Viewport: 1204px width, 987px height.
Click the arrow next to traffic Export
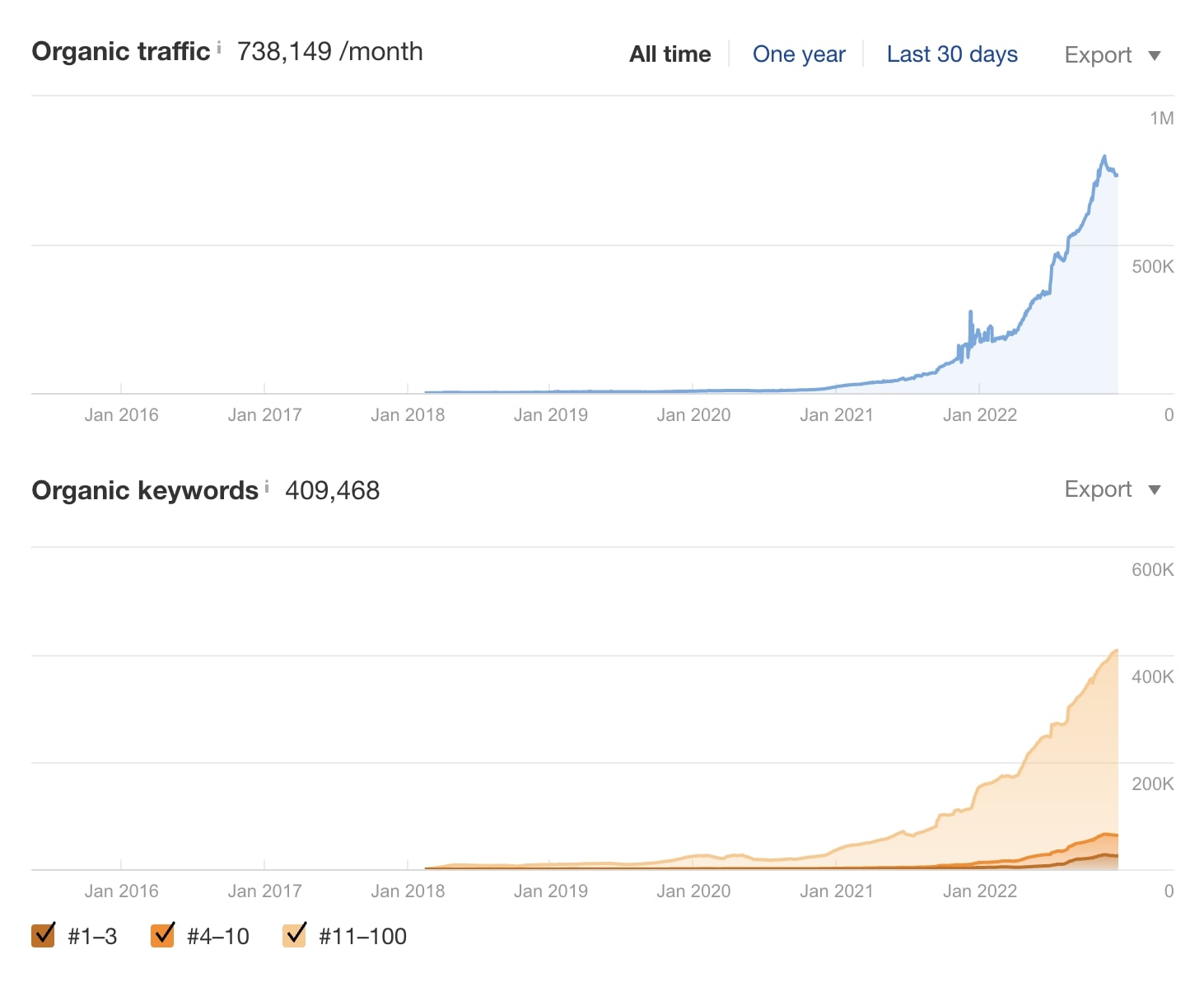1155,56
